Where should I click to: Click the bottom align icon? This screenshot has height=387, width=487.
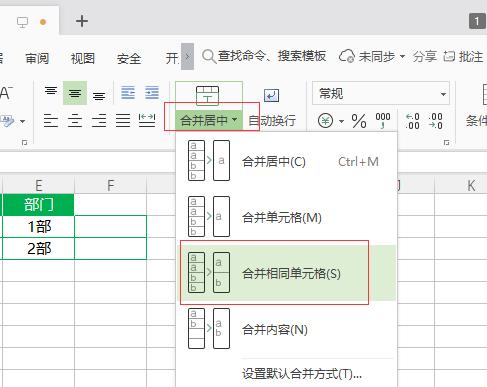pyautogui.click(x=99, y=96)
